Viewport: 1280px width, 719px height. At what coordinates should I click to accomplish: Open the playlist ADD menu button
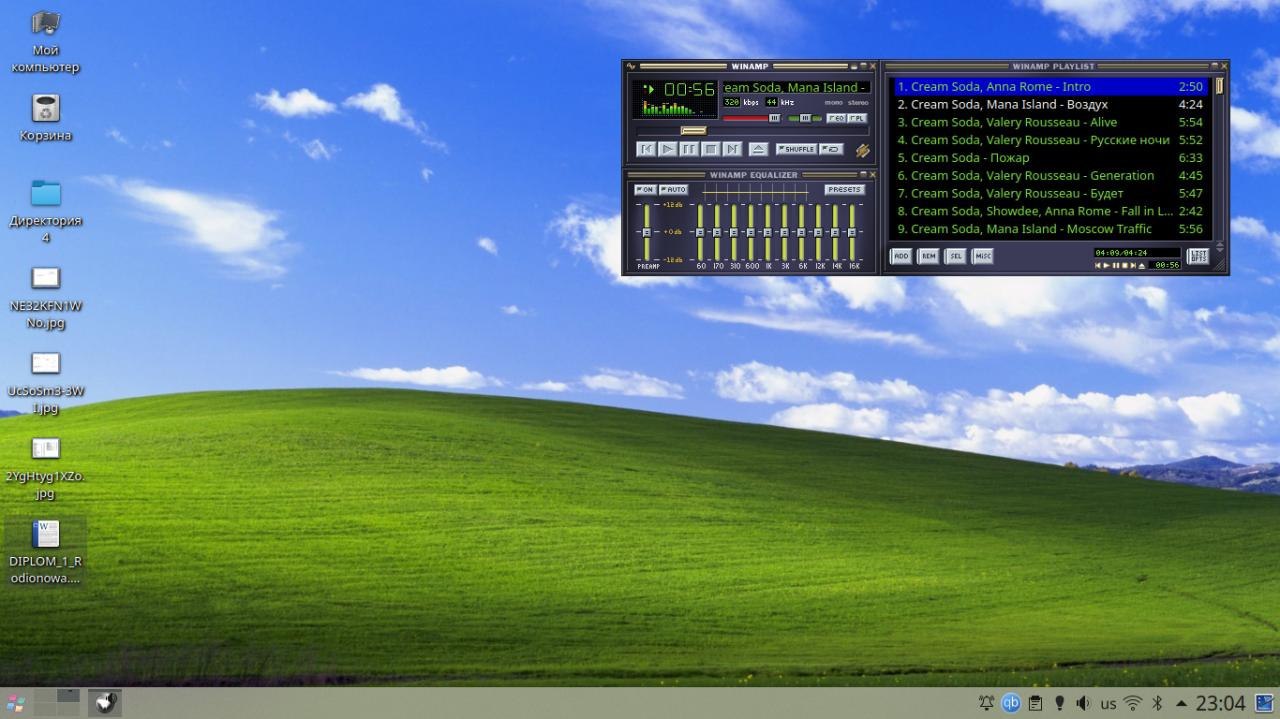point(901,257)
